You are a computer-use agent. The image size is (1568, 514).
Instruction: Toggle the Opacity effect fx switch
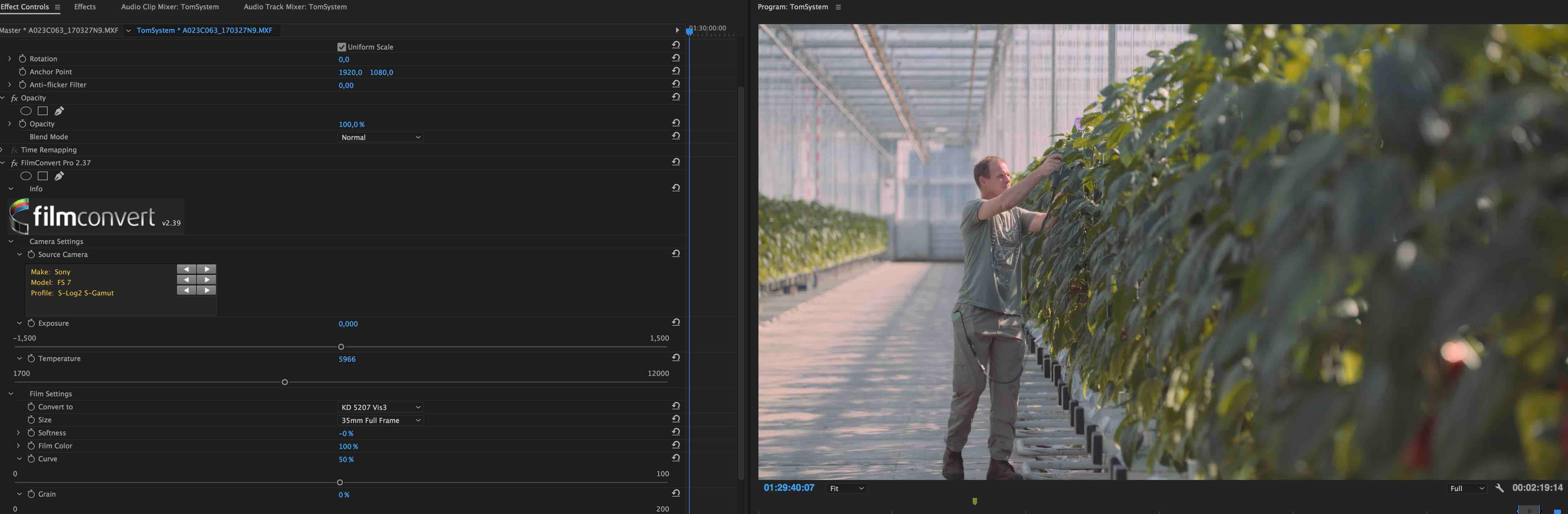pyautogui.click(x=14, y=98)
